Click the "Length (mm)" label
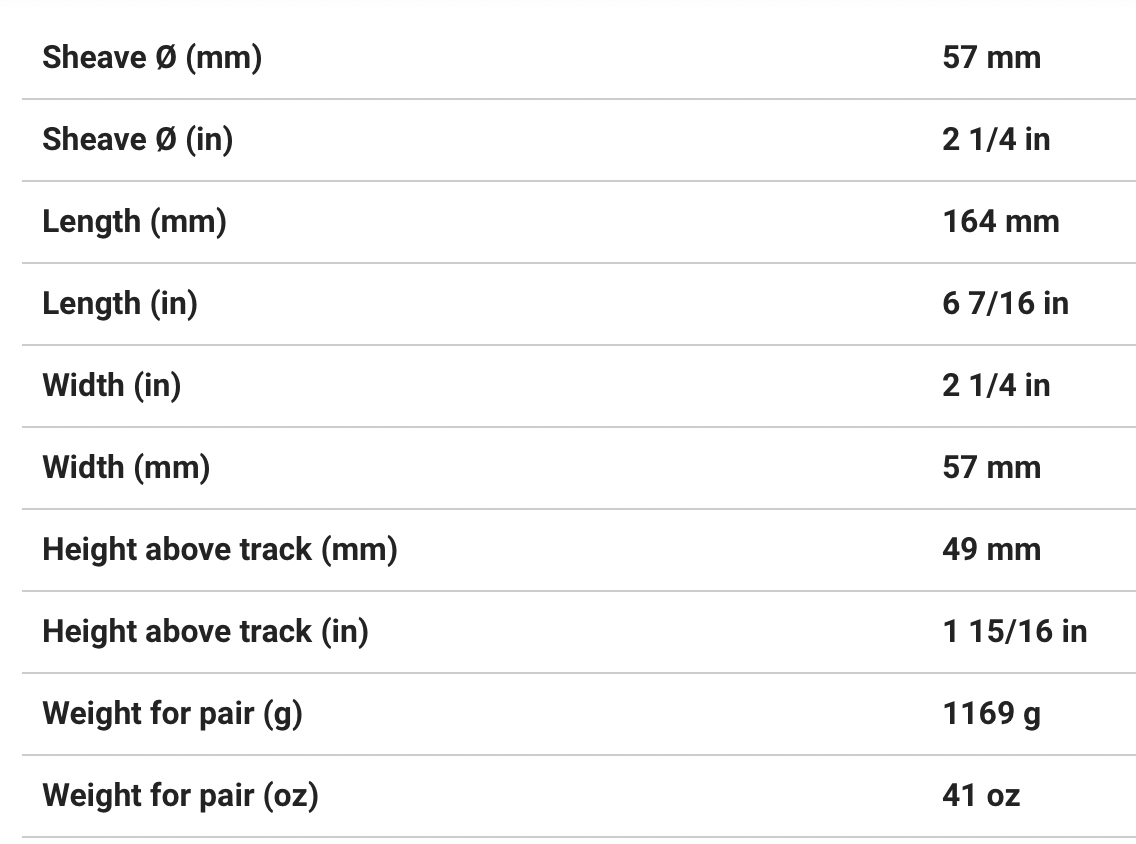This screenshot has width=1136, height=844. 134,222
